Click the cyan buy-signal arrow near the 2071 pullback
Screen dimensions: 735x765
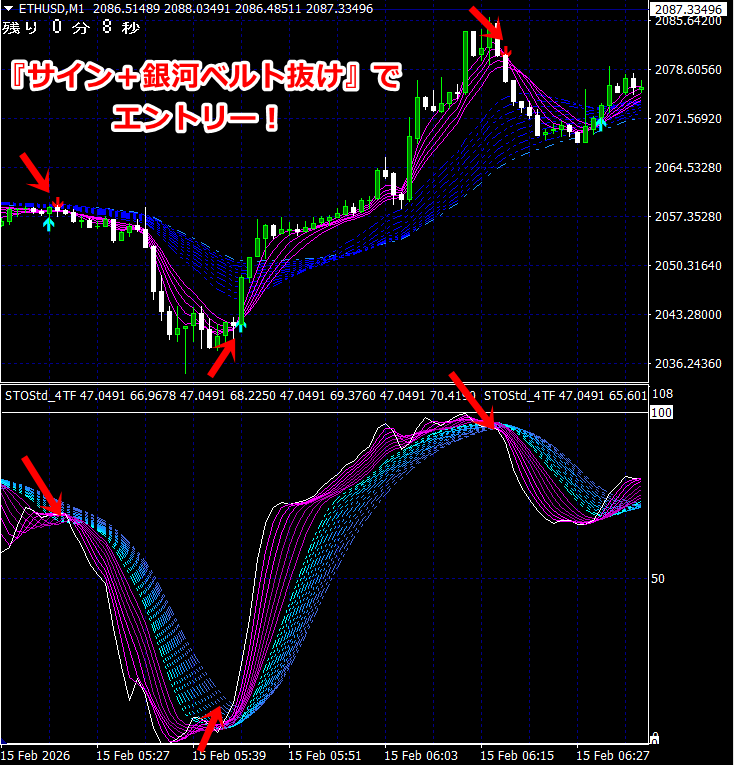(x=601, y=124)
